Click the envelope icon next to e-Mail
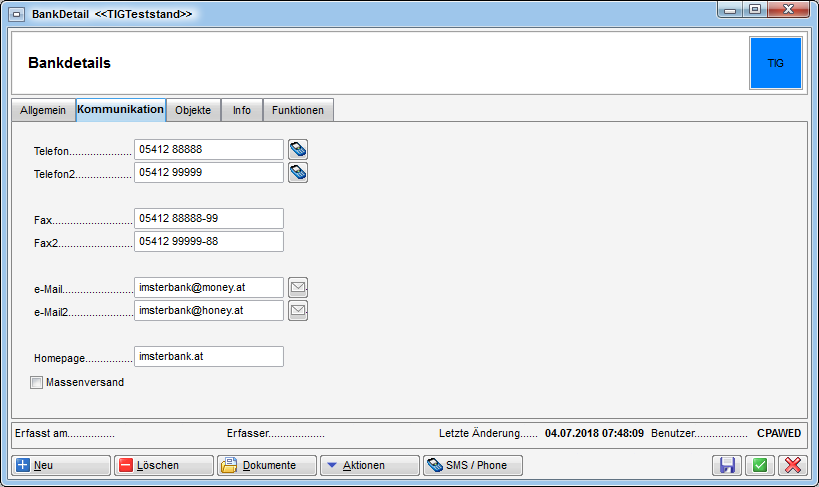Viewport: 819px width, 487px height. click(x=298, y=288)
